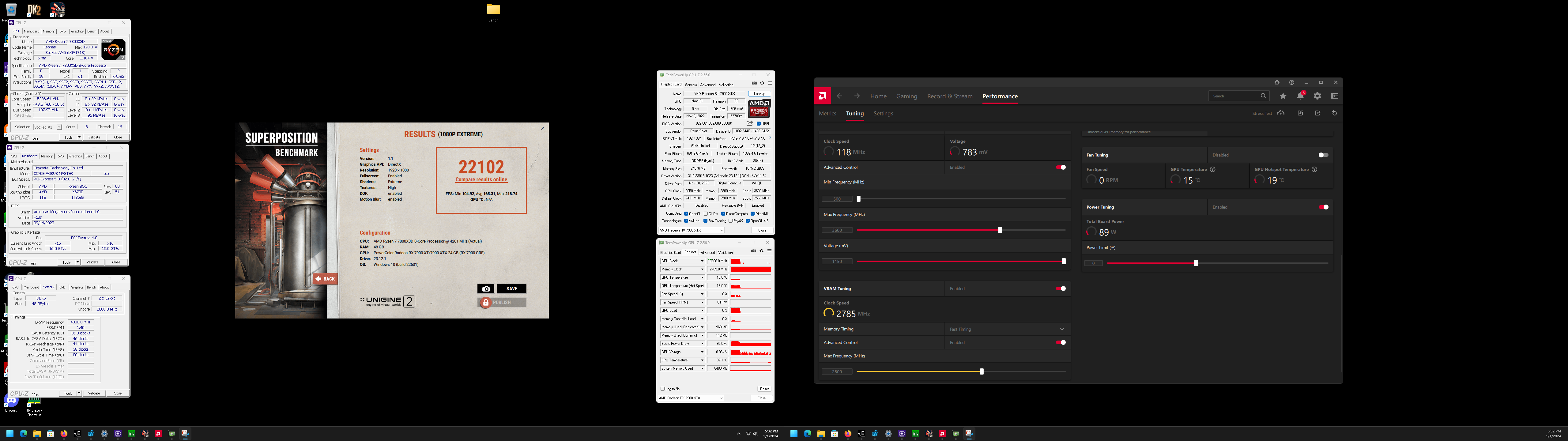Click the Voltage (mV) value box showing 1150
Image resolution: width=1568 pixels, height=441 pixels.
pos(837,261)
